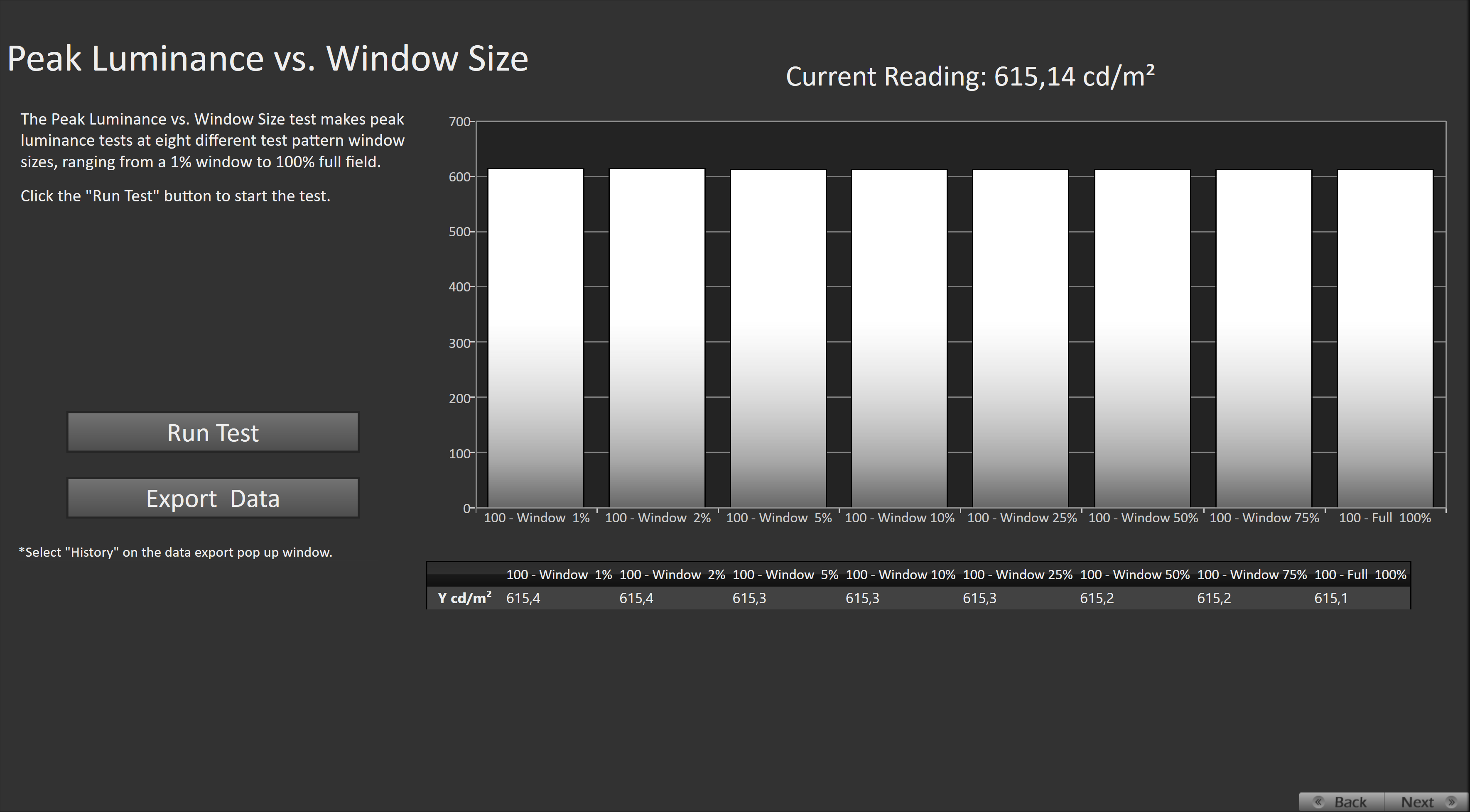
Task: Select the 615,3 value under Window 25%
Action: [x=980, y=598]
